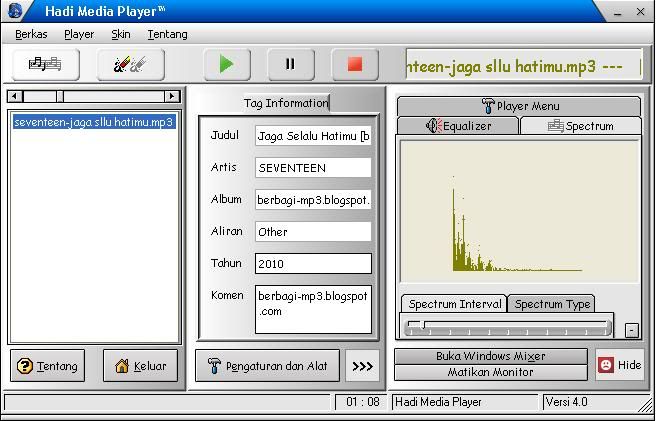Click the Tahun field showing 2010
Image resolution: width=656 pixels, height=421 pixels.
coord(313,263)
